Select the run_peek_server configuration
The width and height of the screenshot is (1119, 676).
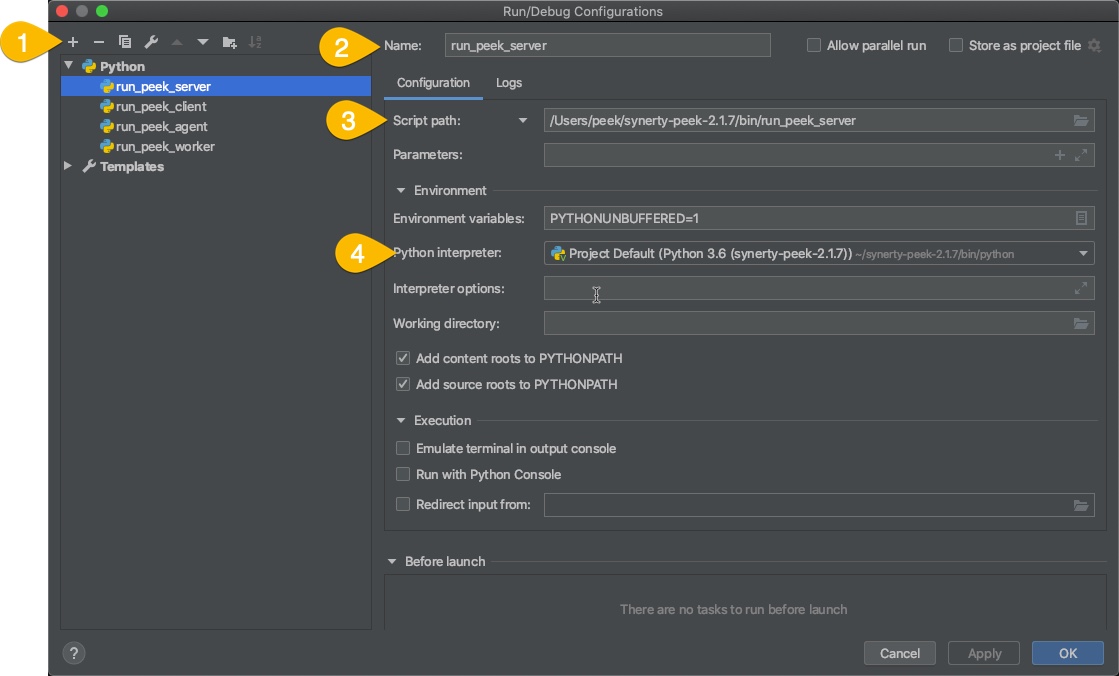(x=216, y=86)
